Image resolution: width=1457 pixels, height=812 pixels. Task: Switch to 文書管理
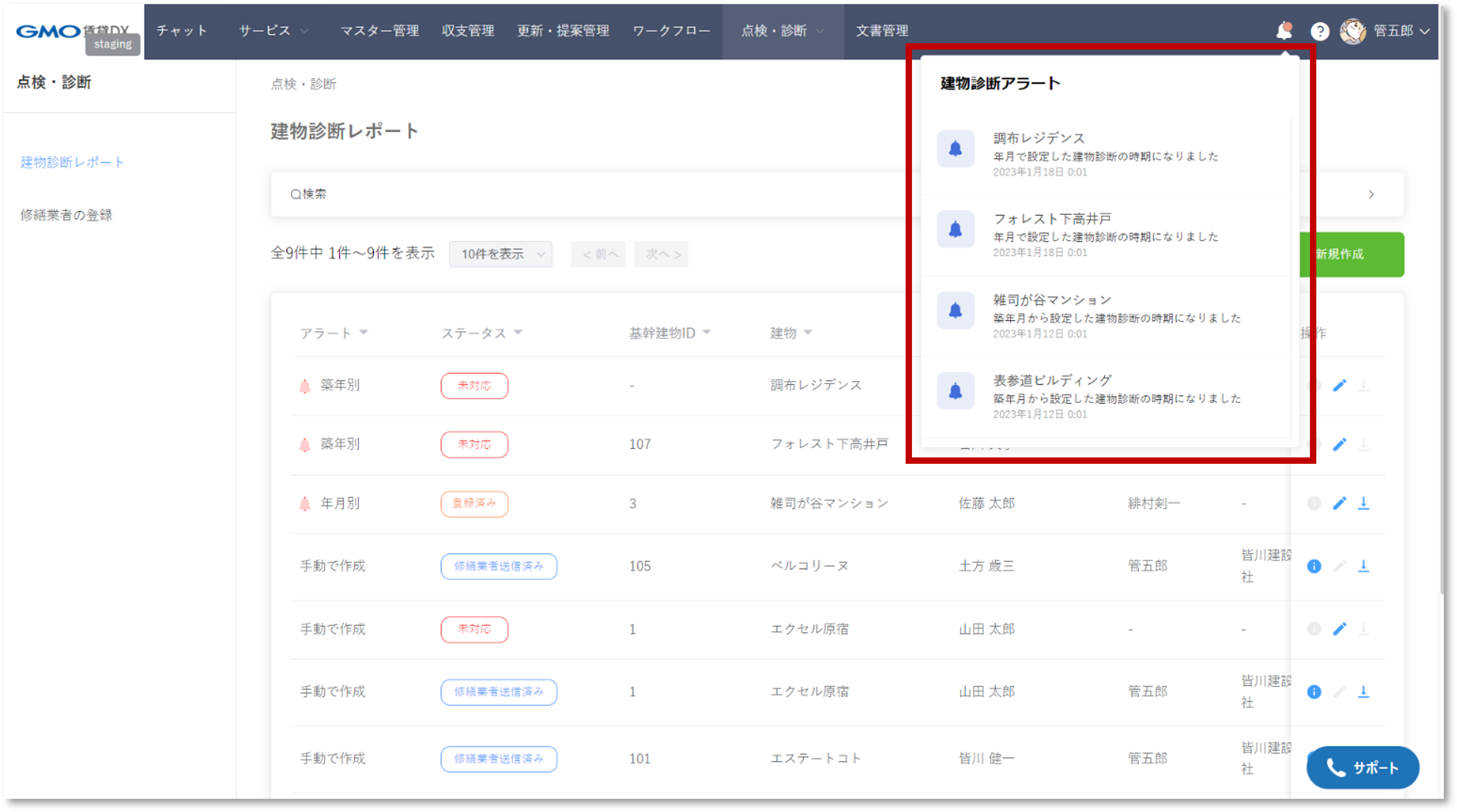point(882,31)
